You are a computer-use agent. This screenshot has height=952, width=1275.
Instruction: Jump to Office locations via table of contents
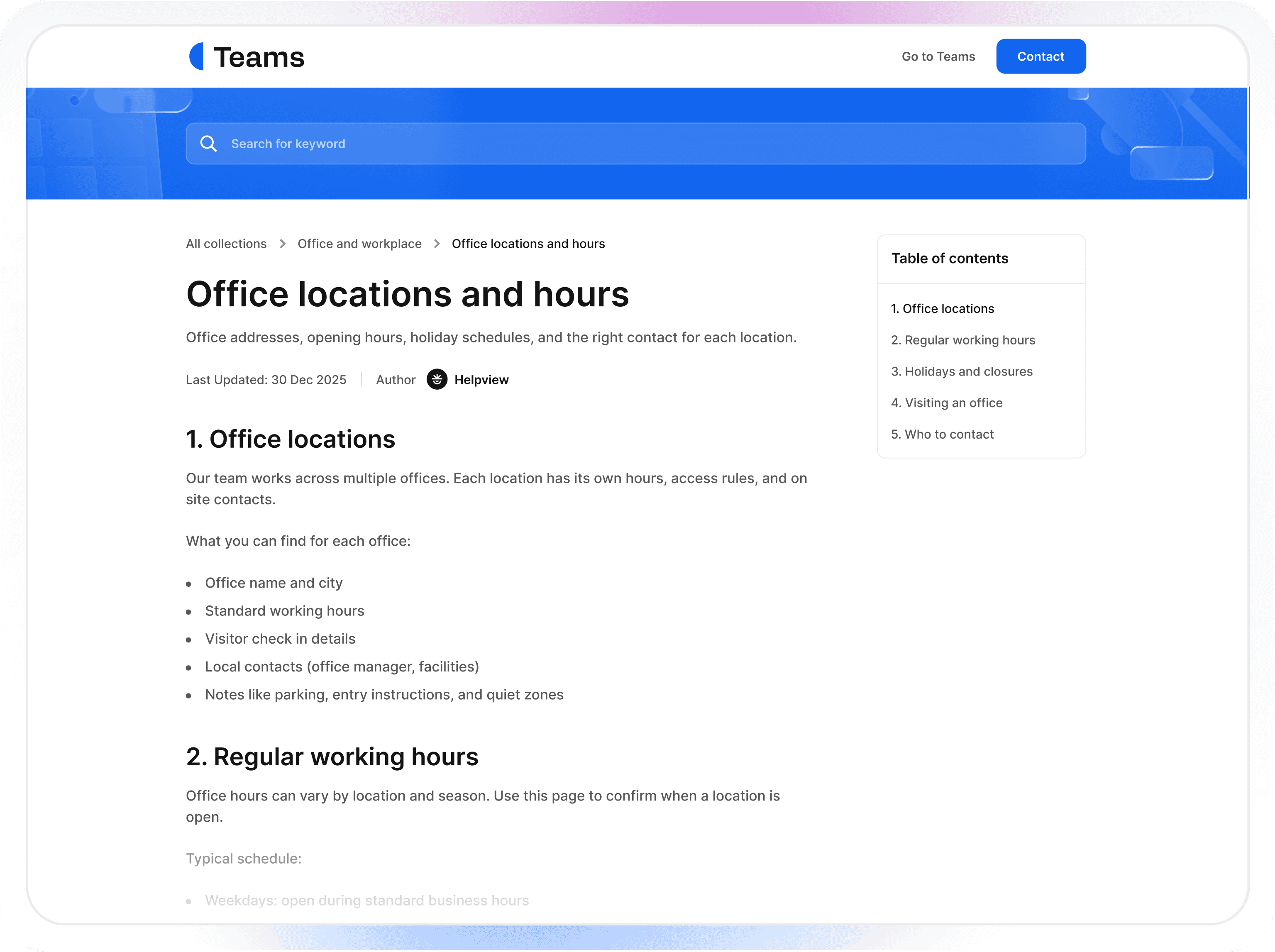[943, 308]
